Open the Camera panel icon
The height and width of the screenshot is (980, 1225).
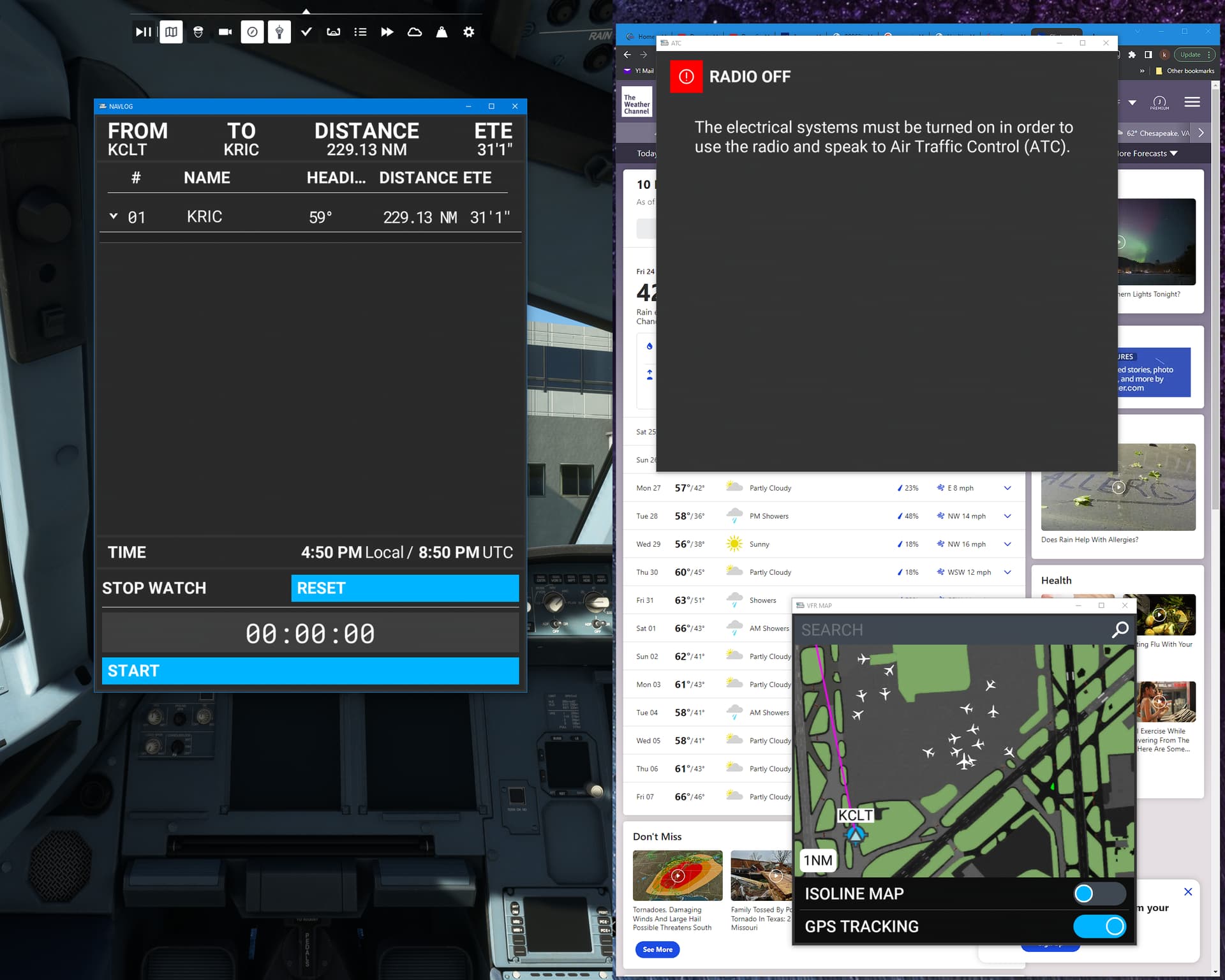(x=225, y=32)
